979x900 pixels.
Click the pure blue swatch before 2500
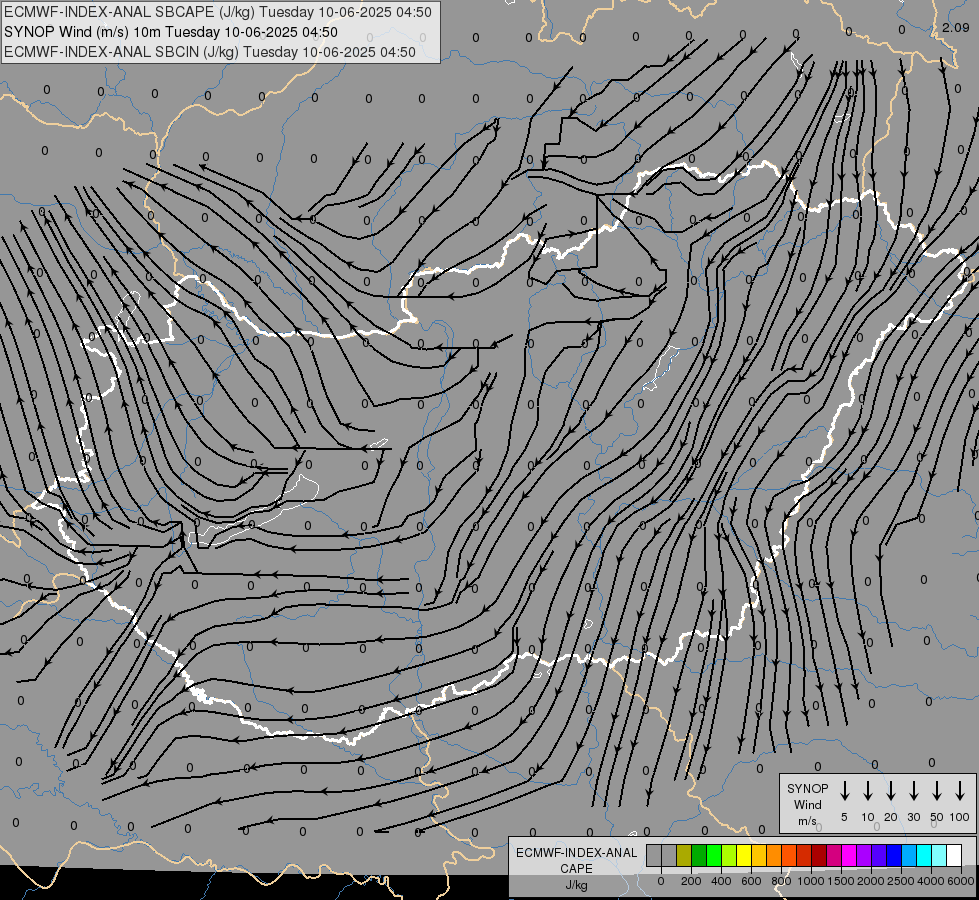[893, 855]
